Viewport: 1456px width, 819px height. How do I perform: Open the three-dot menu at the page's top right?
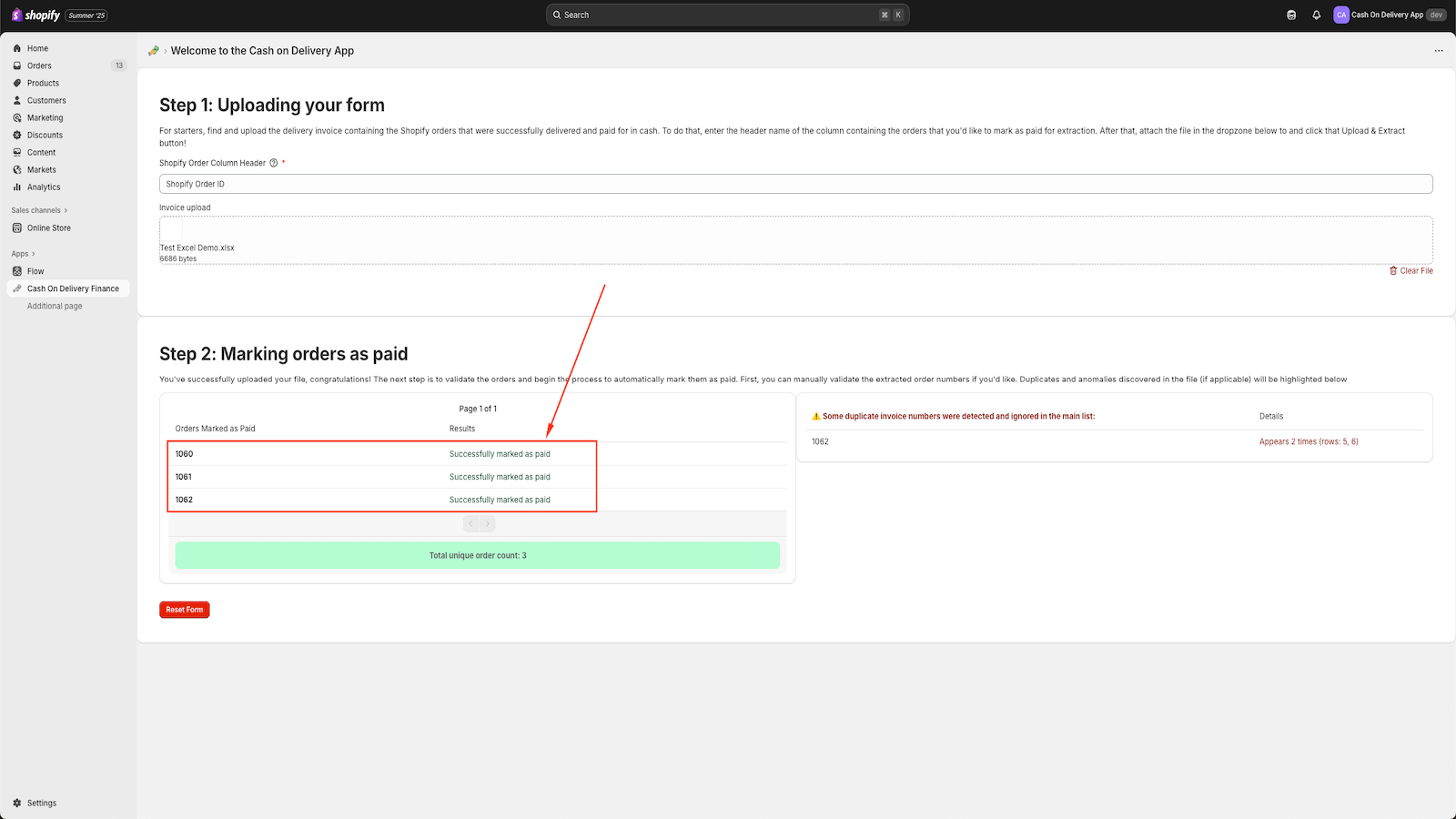pos(1439,51)
